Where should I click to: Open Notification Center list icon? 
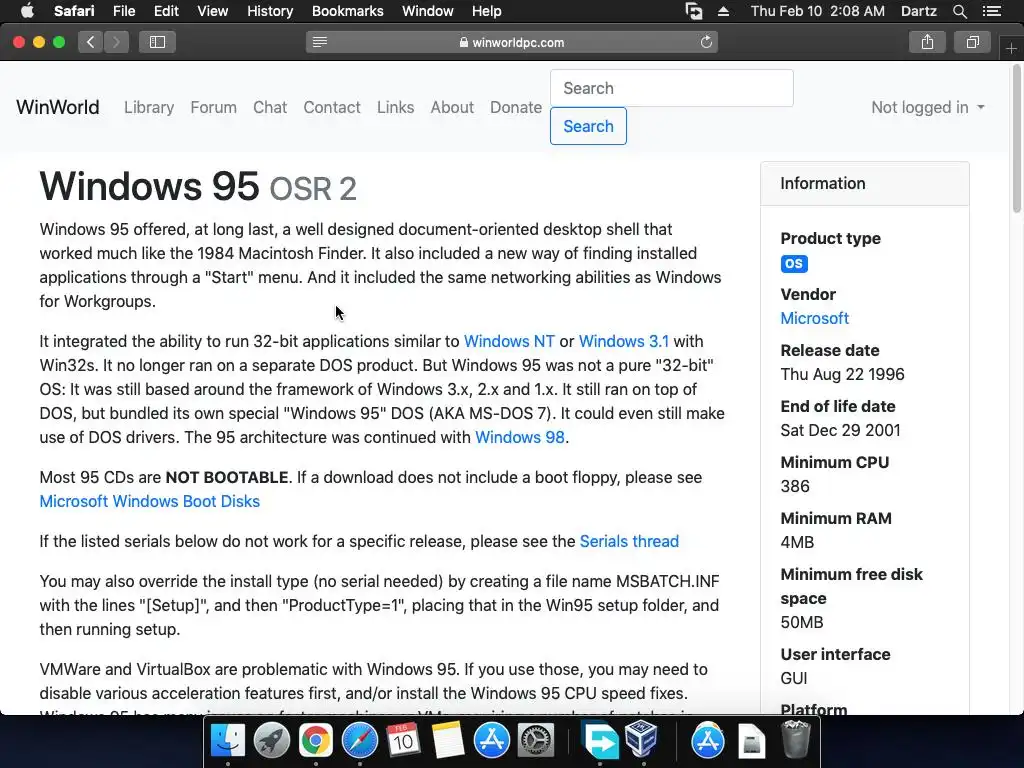(x=991, y=11)
